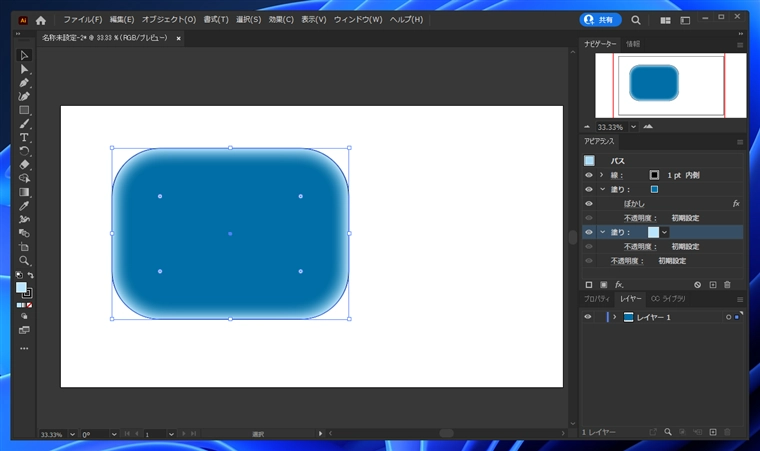Viewport: 760px width, 451px height.
Task: Select the Puppet Warp tool
Action: click(x=24, y=219)
